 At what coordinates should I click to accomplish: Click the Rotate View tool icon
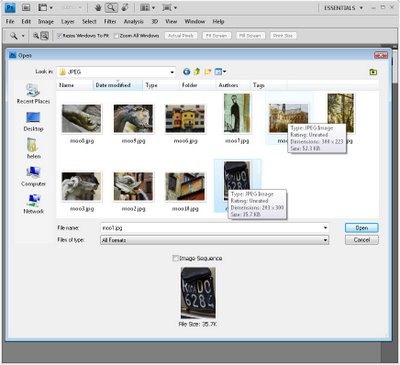[125, 8]
